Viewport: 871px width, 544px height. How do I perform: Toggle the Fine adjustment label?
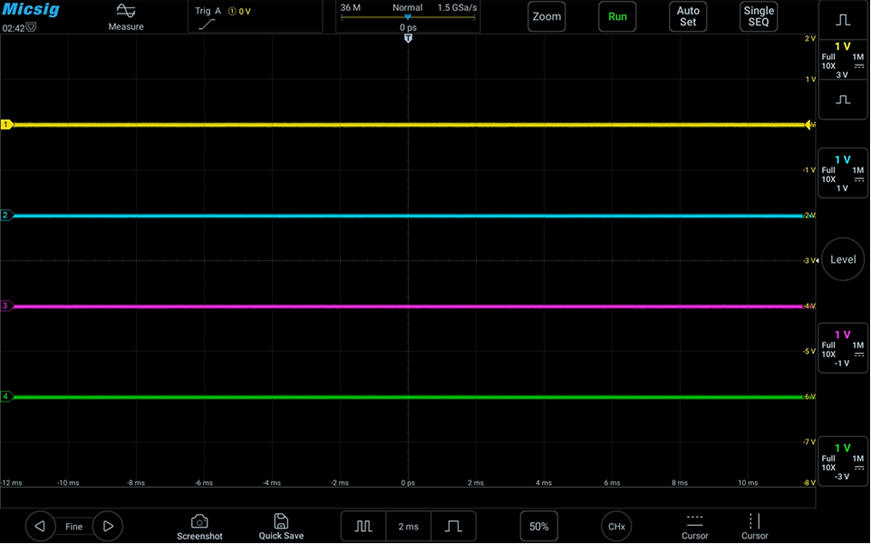tap(74, 527)
